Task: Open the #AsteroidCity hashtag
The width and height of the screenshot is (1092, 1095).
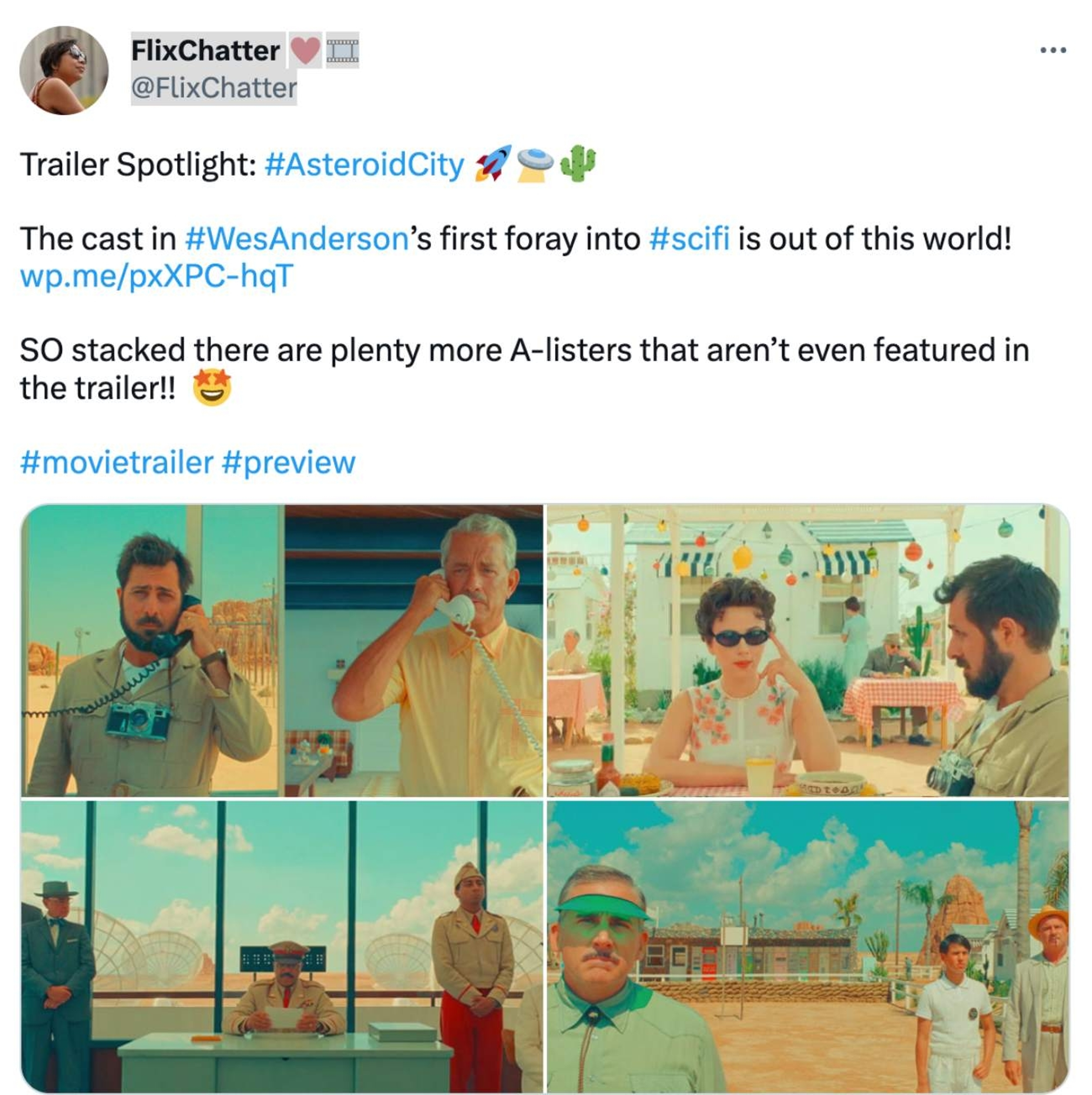Action: [x=364, y=164]
